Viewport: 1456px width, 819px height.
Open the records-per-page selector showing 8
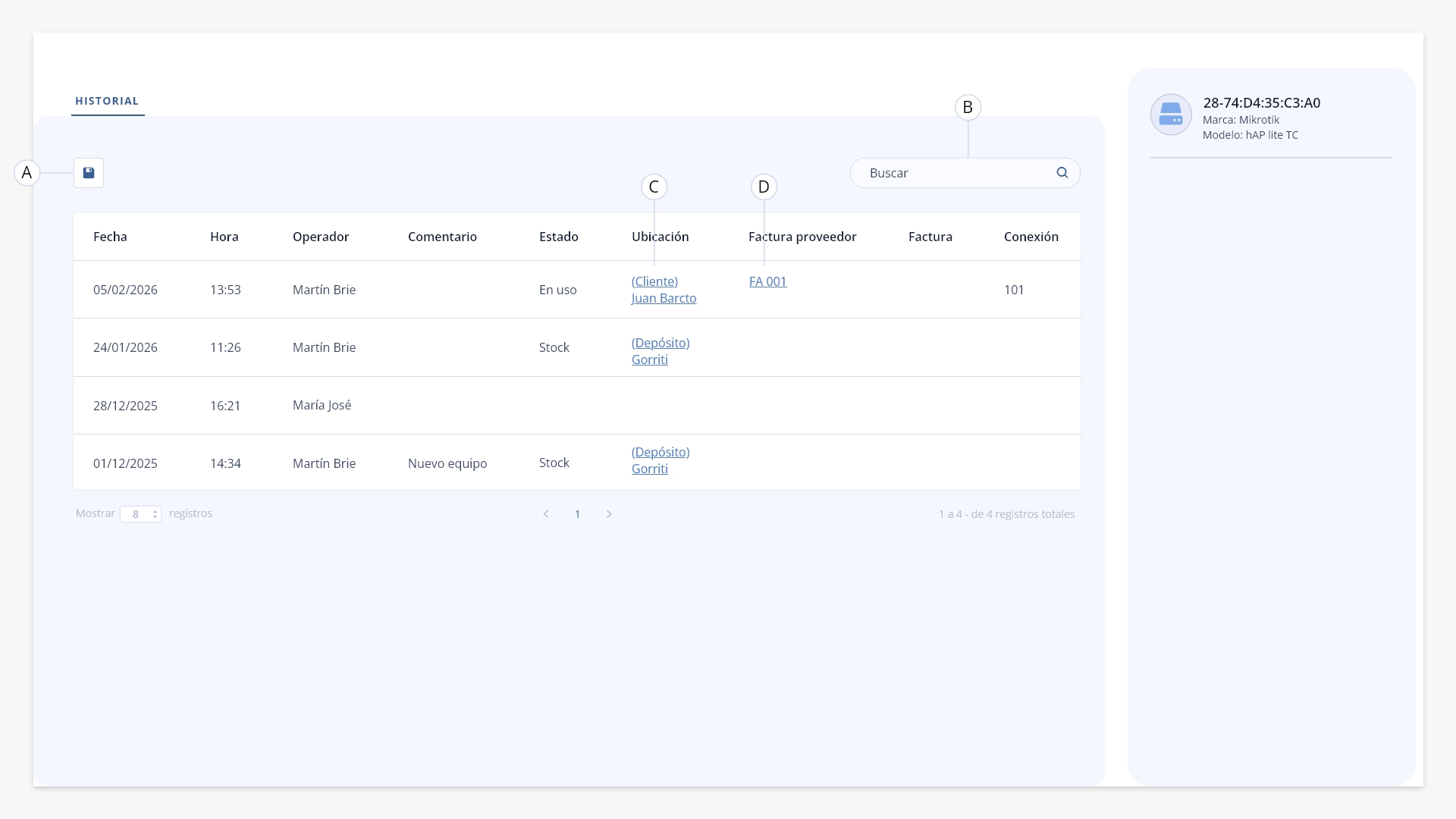(140, 514)
